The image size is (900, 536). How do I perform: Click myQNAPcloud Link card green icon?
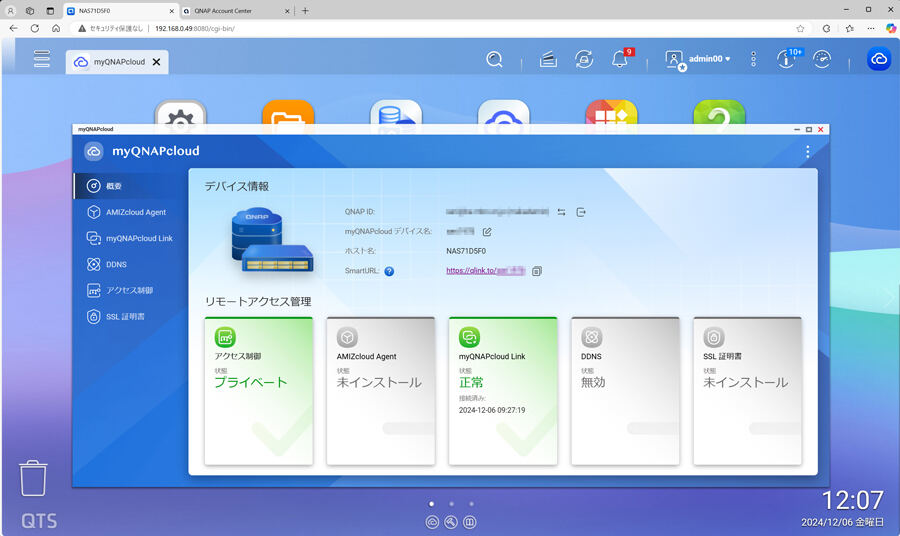point(470,337)
